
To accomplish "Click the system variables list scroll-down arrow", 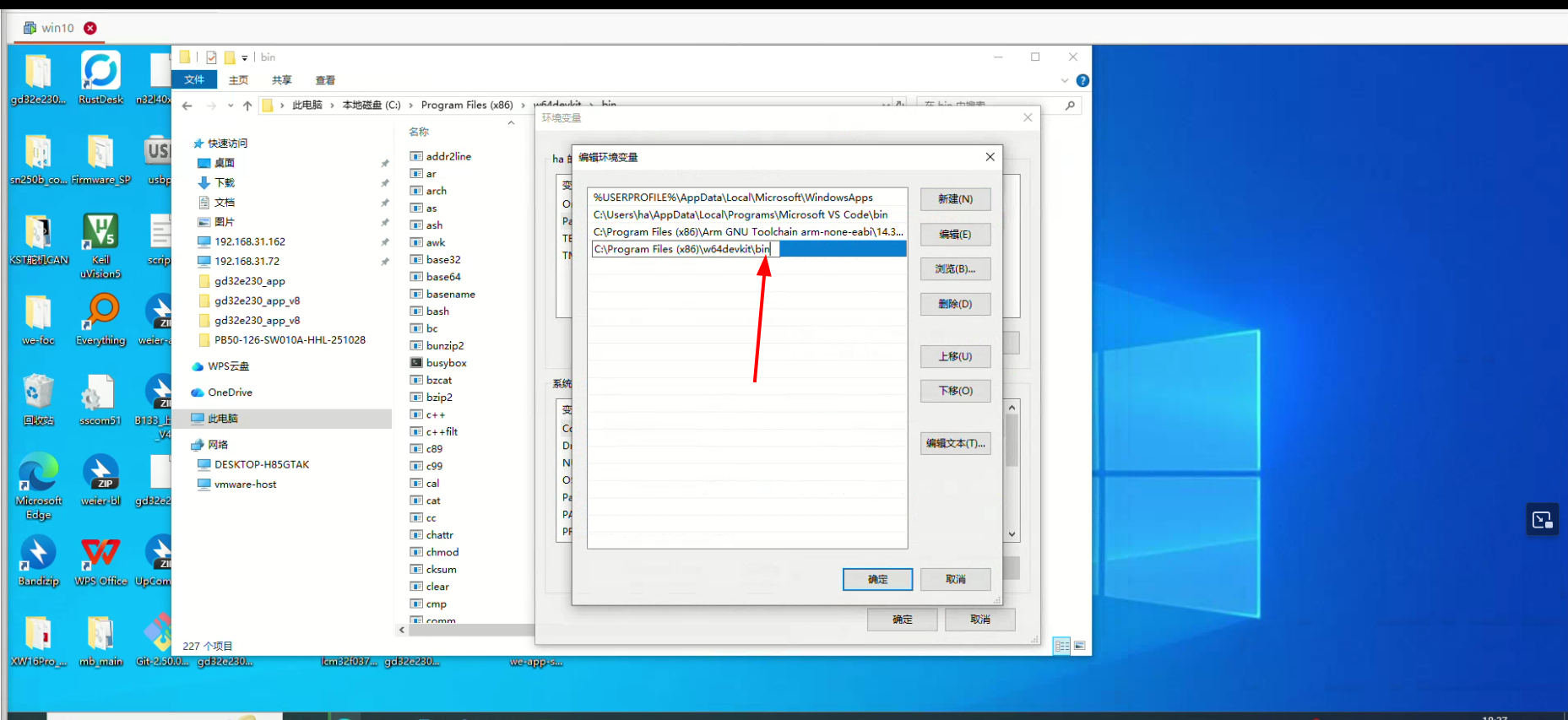I will pos(1012,534).
